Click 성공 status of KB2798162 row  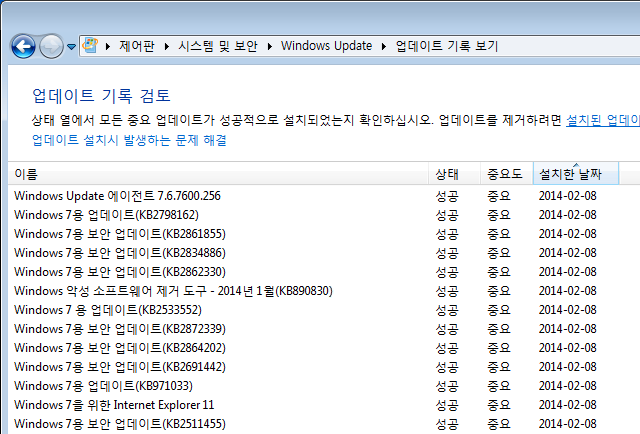coord(447,215)
